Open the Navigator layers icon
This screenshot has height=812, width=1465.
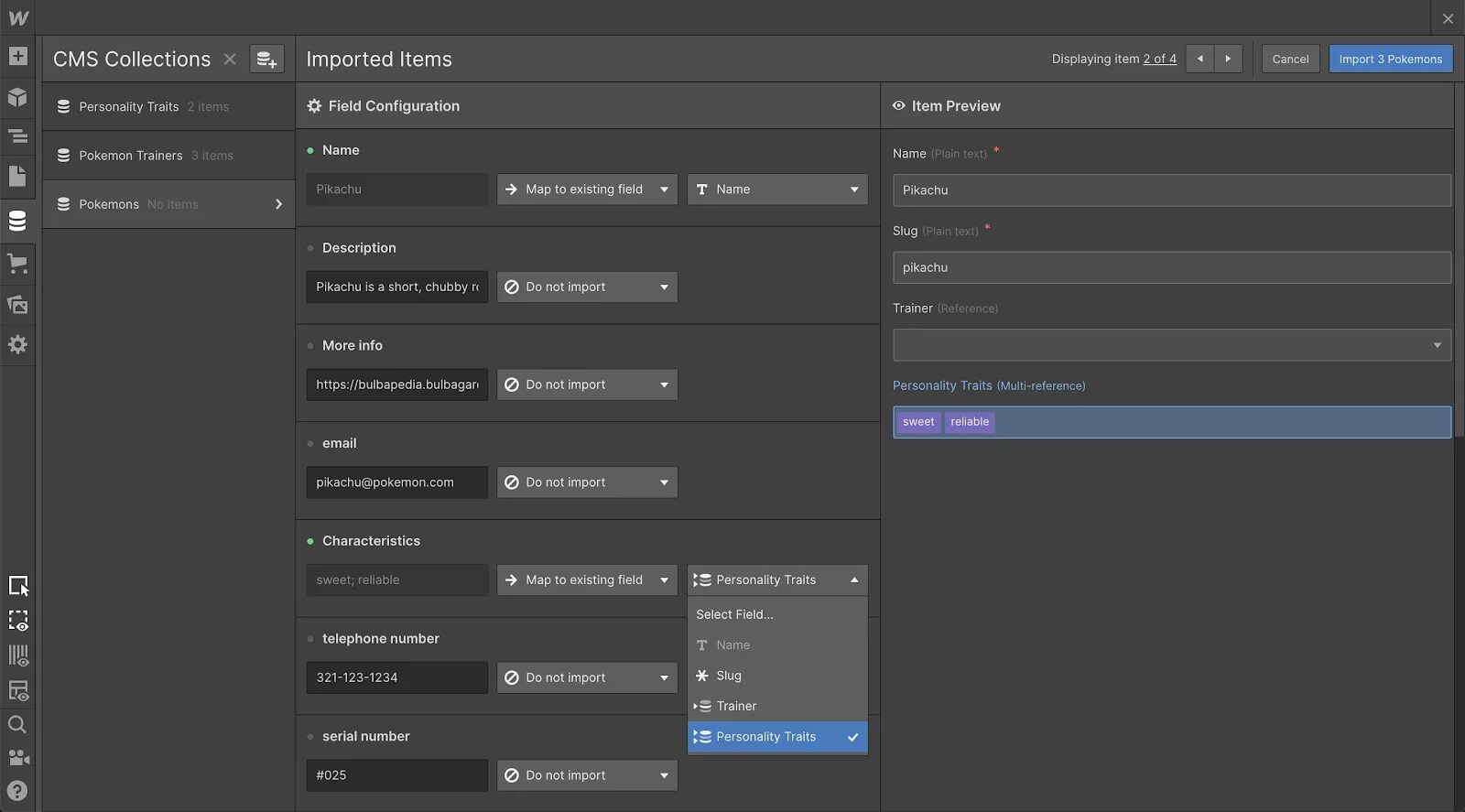tap(17, 136)
